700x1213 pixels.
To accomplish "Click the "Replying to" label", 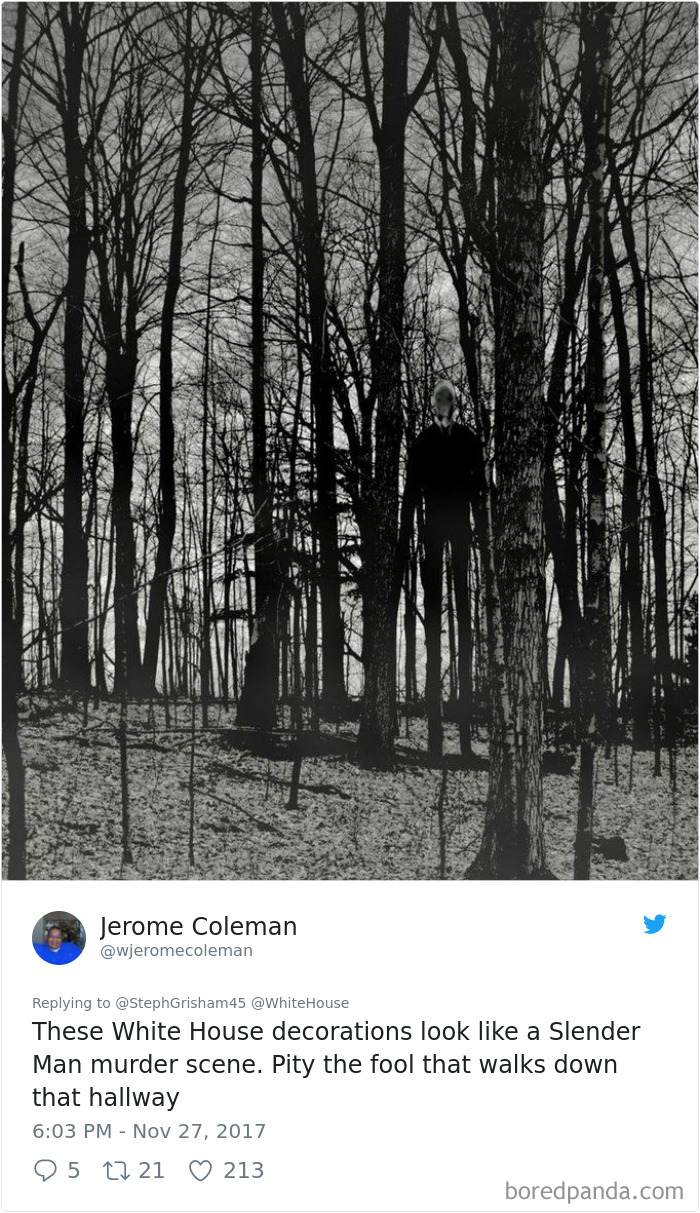I will click(x=72, y=1003).
